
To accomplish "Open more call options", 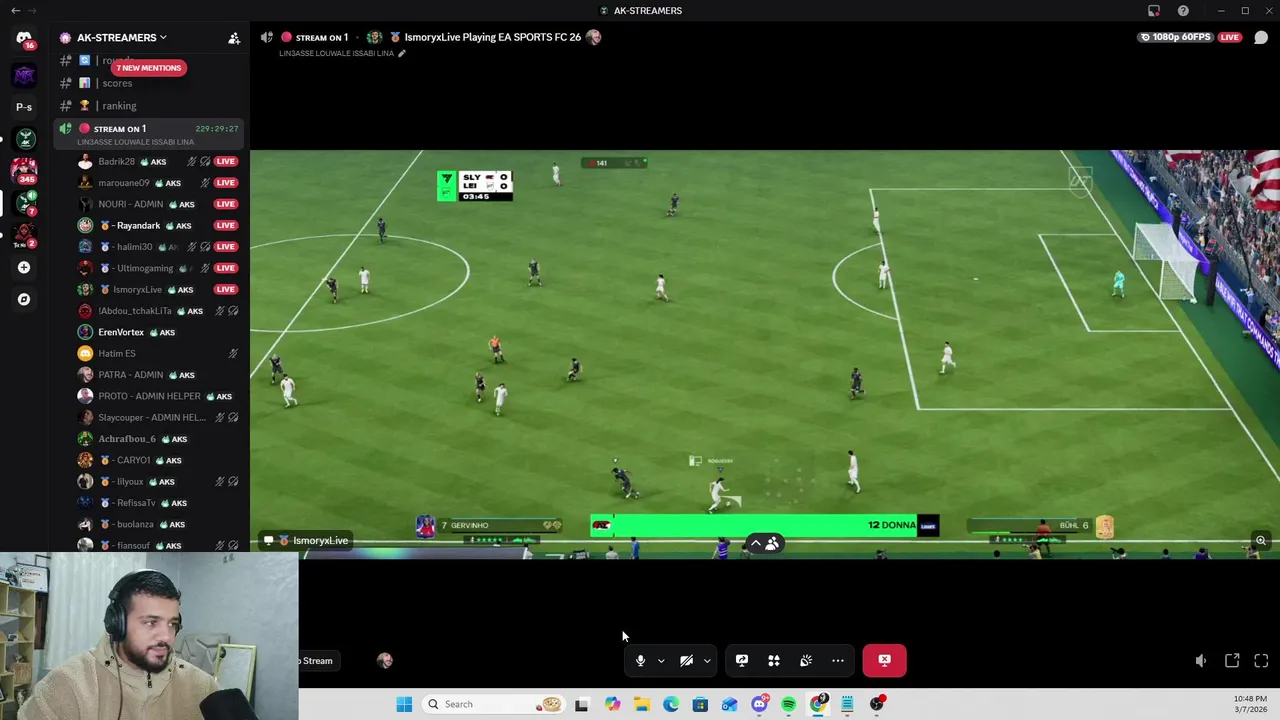I will click(x=838, y=660).
